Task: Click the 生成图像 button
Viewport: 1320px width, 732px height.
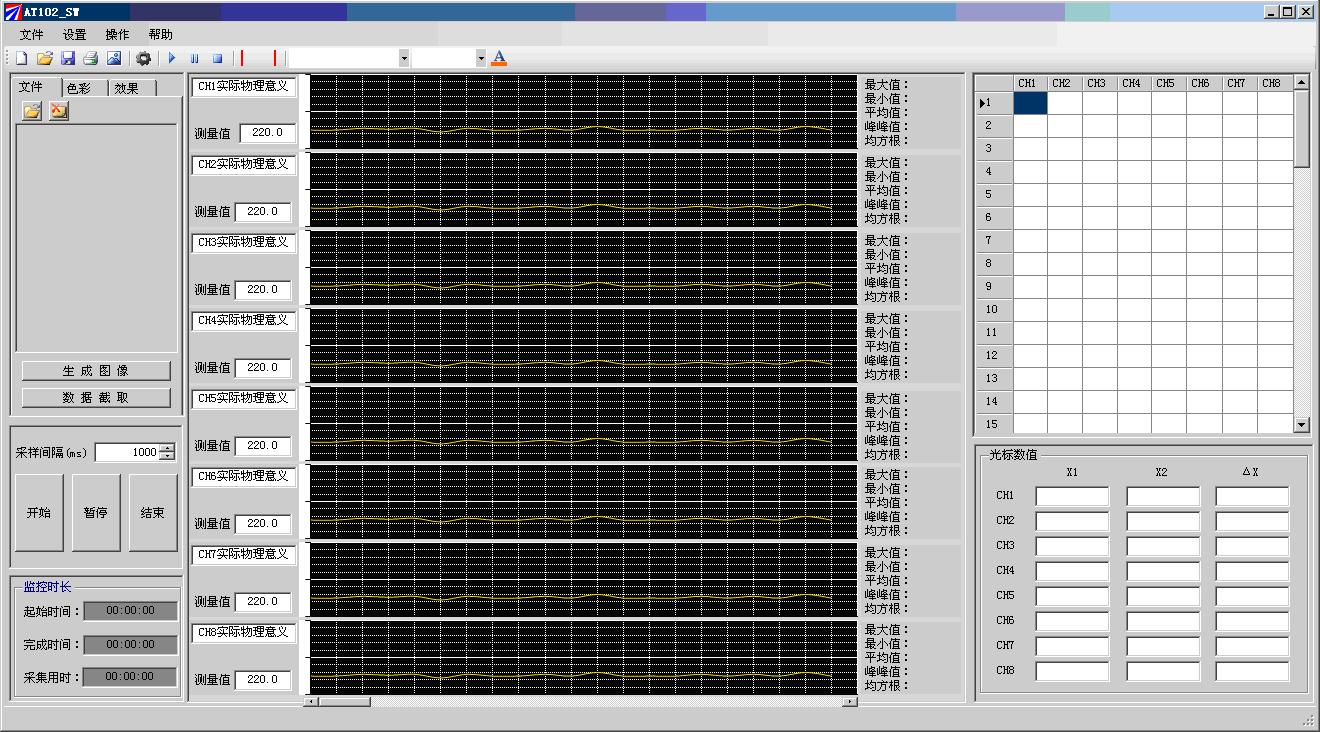Action: tap(96, 371)
